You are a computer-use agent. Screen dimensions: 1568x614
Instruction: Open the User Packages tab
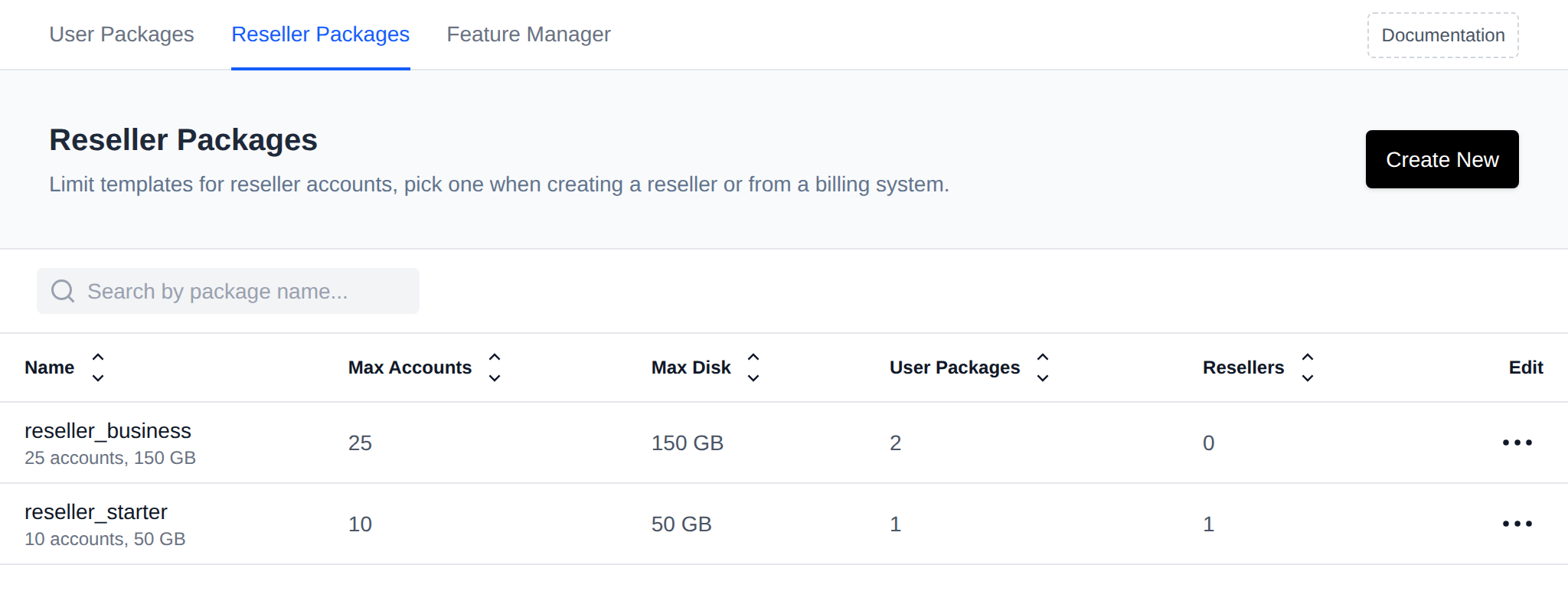(122, 34)
